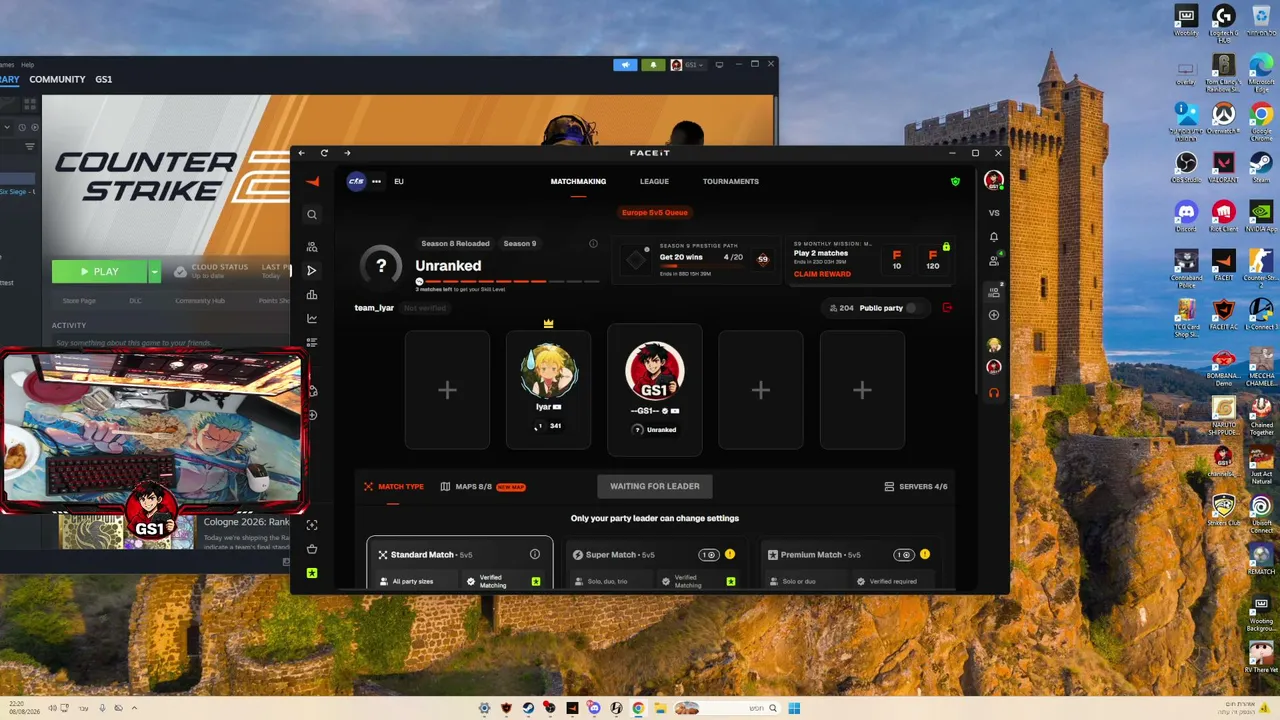Open the stats line-chart icon in FACEIT sidebar
Viewport: 1280px width, 720px height.
[312, 319]
